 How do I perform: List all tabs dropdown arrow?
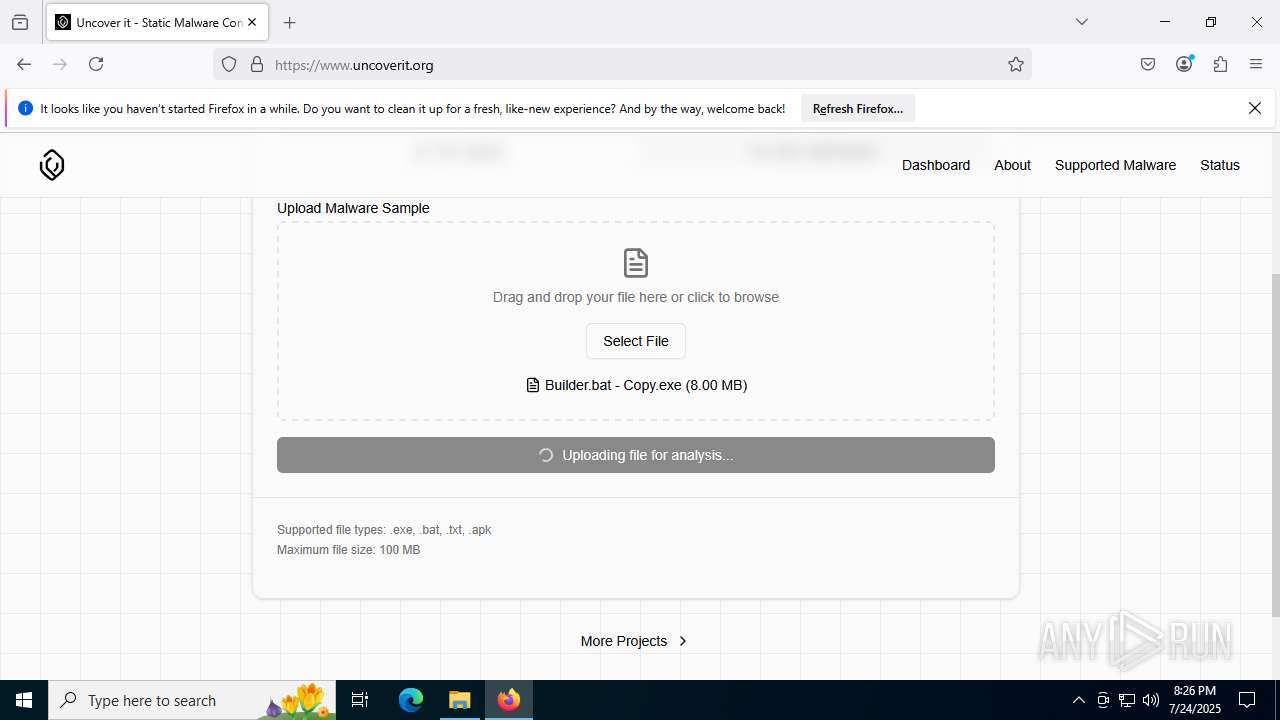(1082, 22)
